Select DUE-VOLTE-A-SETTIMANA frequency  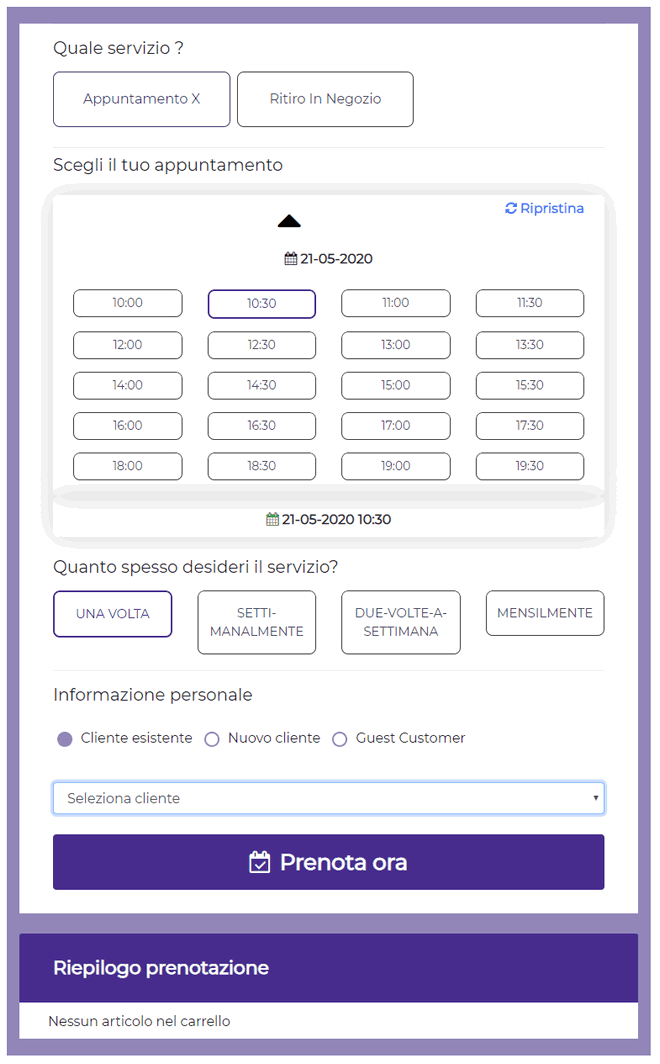401,622
